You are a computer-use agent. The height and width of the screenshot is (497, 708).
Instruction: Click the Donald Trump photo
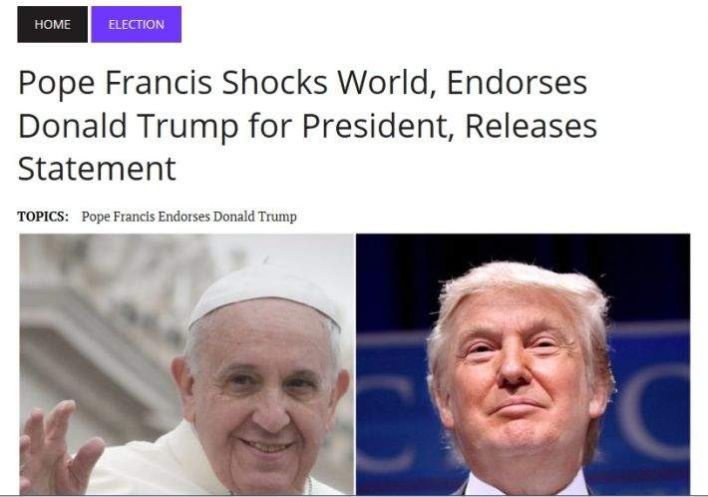(523, 364)
